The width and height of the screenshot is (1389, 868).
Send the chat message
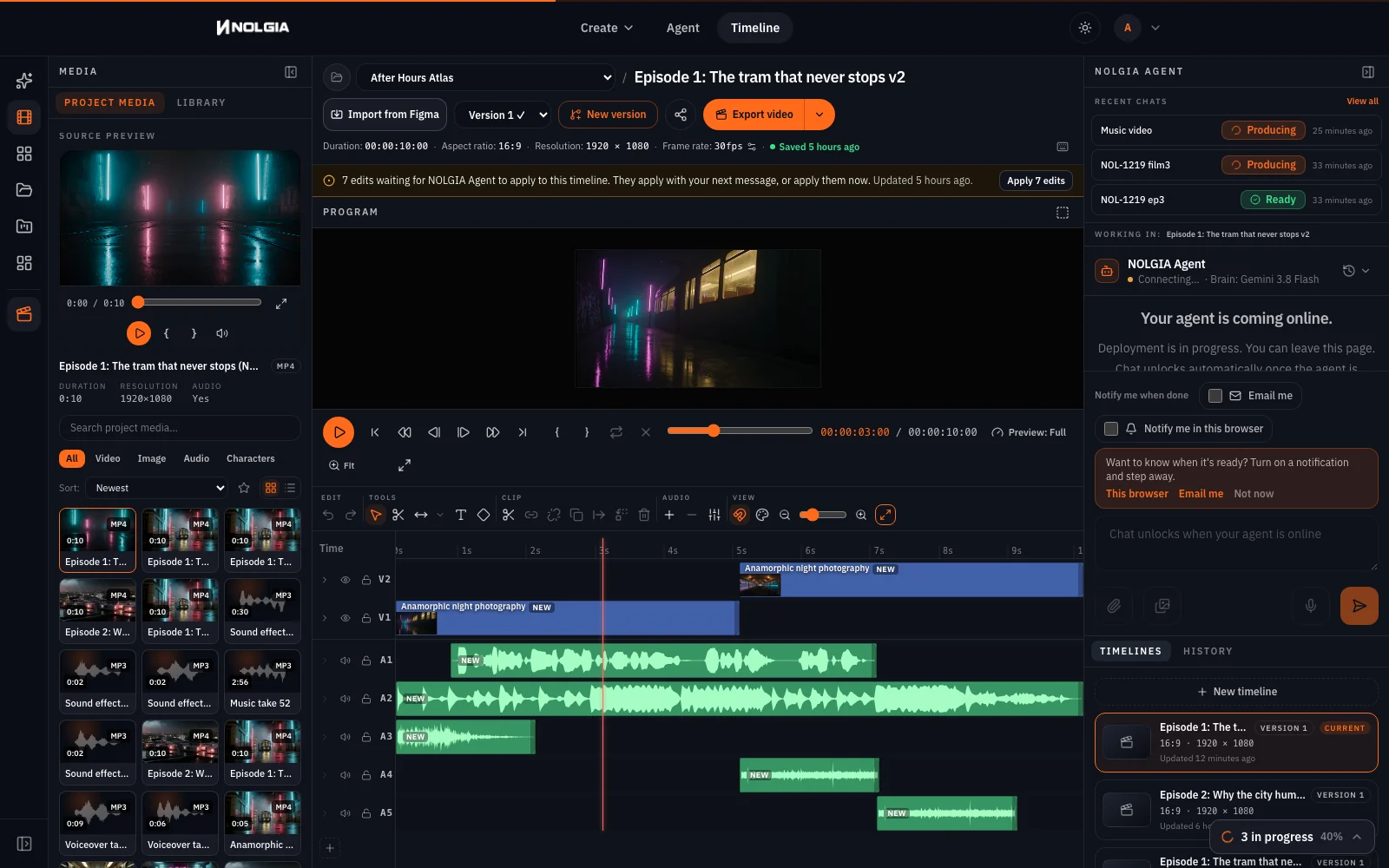point(1359,606)
